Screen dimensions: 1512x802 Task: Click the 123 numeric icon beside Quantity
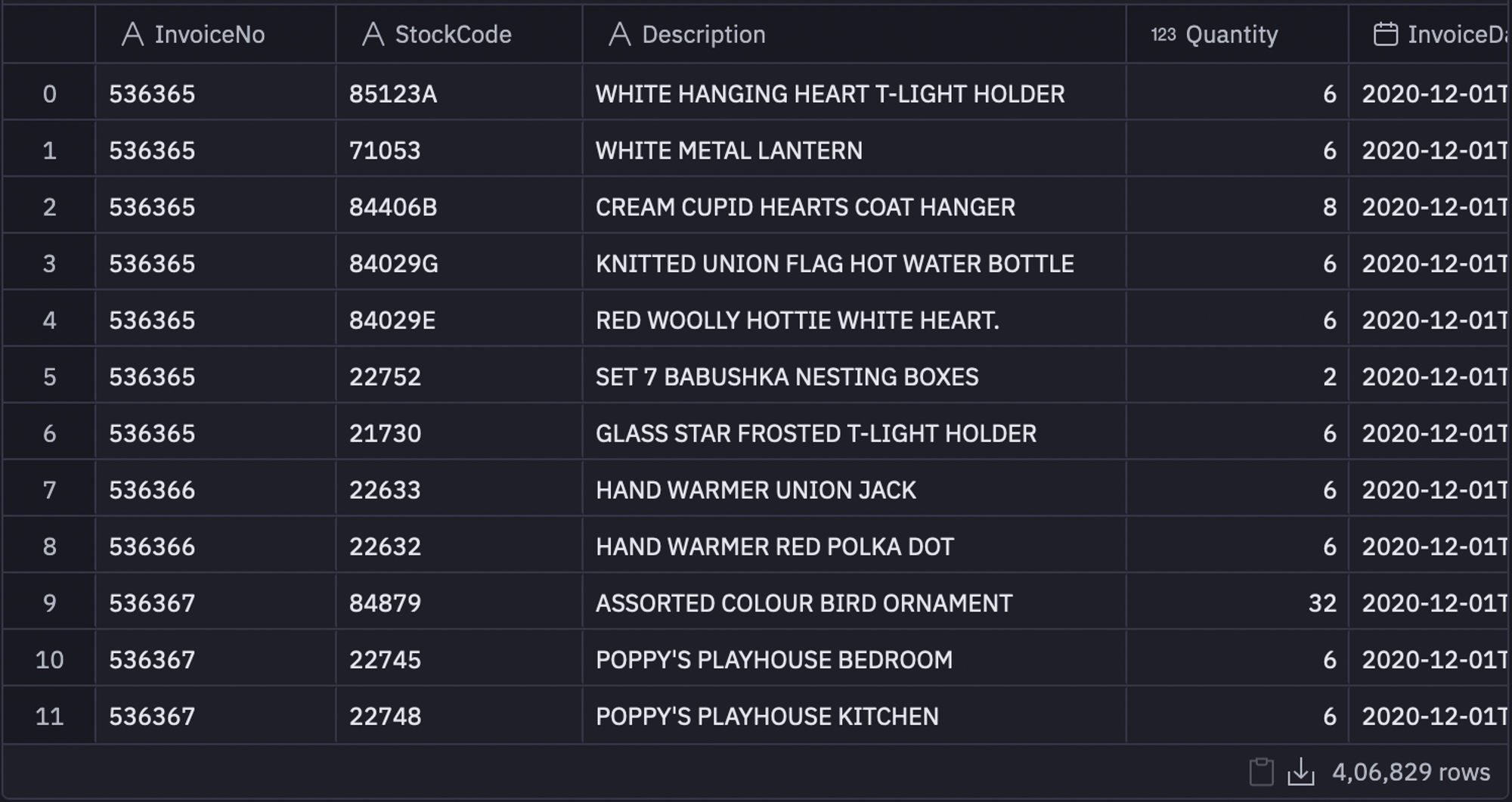tap(1163, 34)
